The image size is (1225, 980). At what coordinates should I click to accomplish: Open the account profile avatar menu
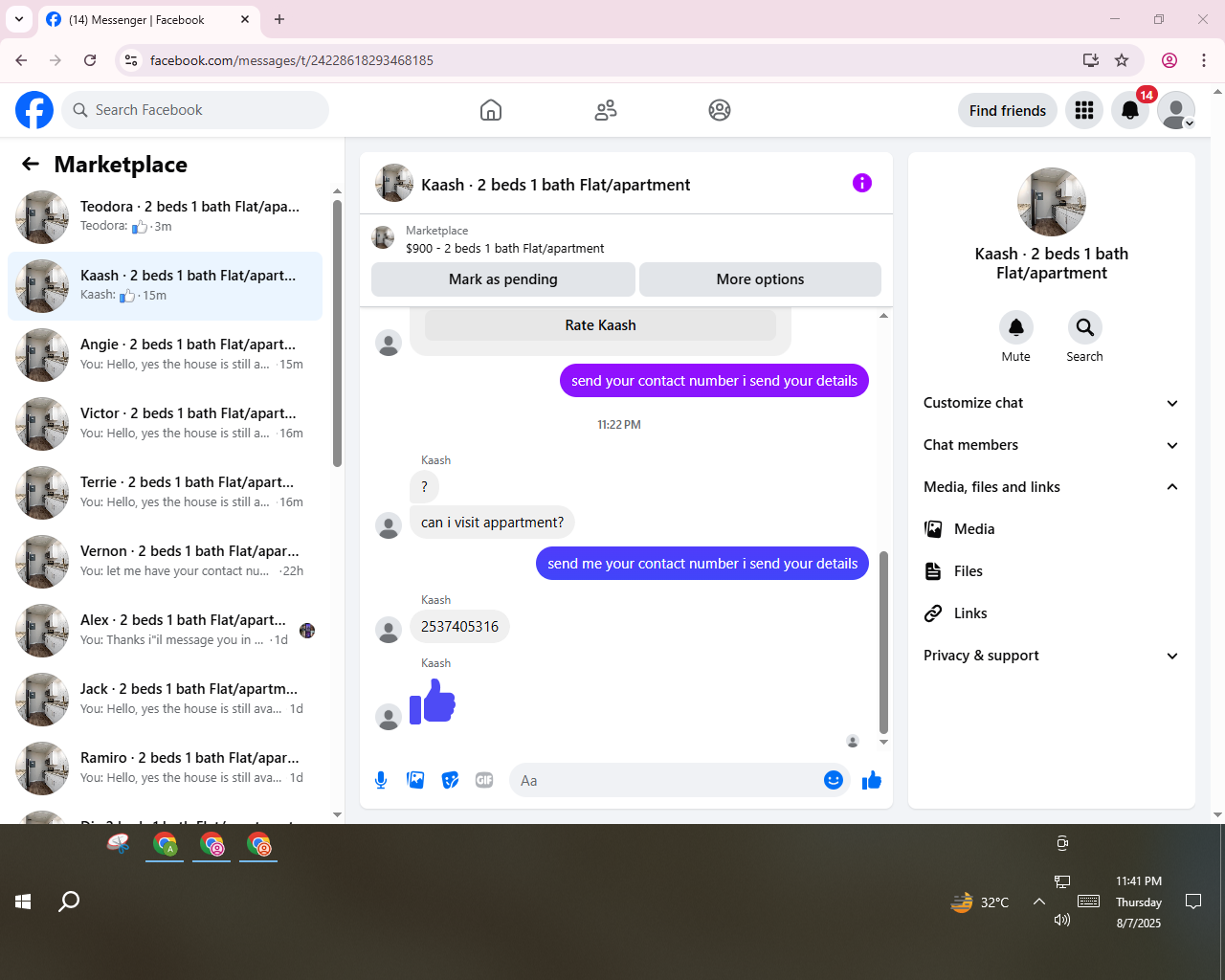point(1176,110)
